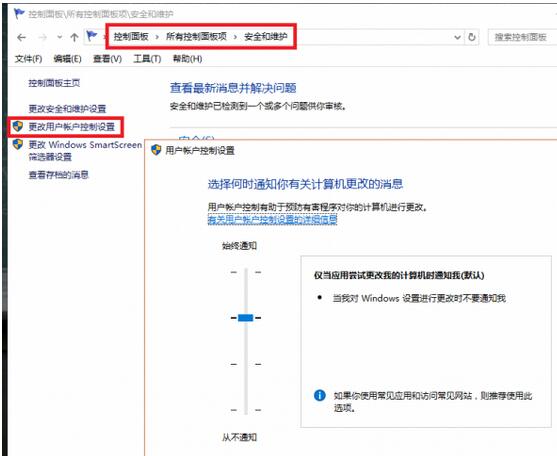This screenshot has height=456, width=557.
Task: Open the 工具(T) menu
Action: pyautogui.click(x=147, y=59)
